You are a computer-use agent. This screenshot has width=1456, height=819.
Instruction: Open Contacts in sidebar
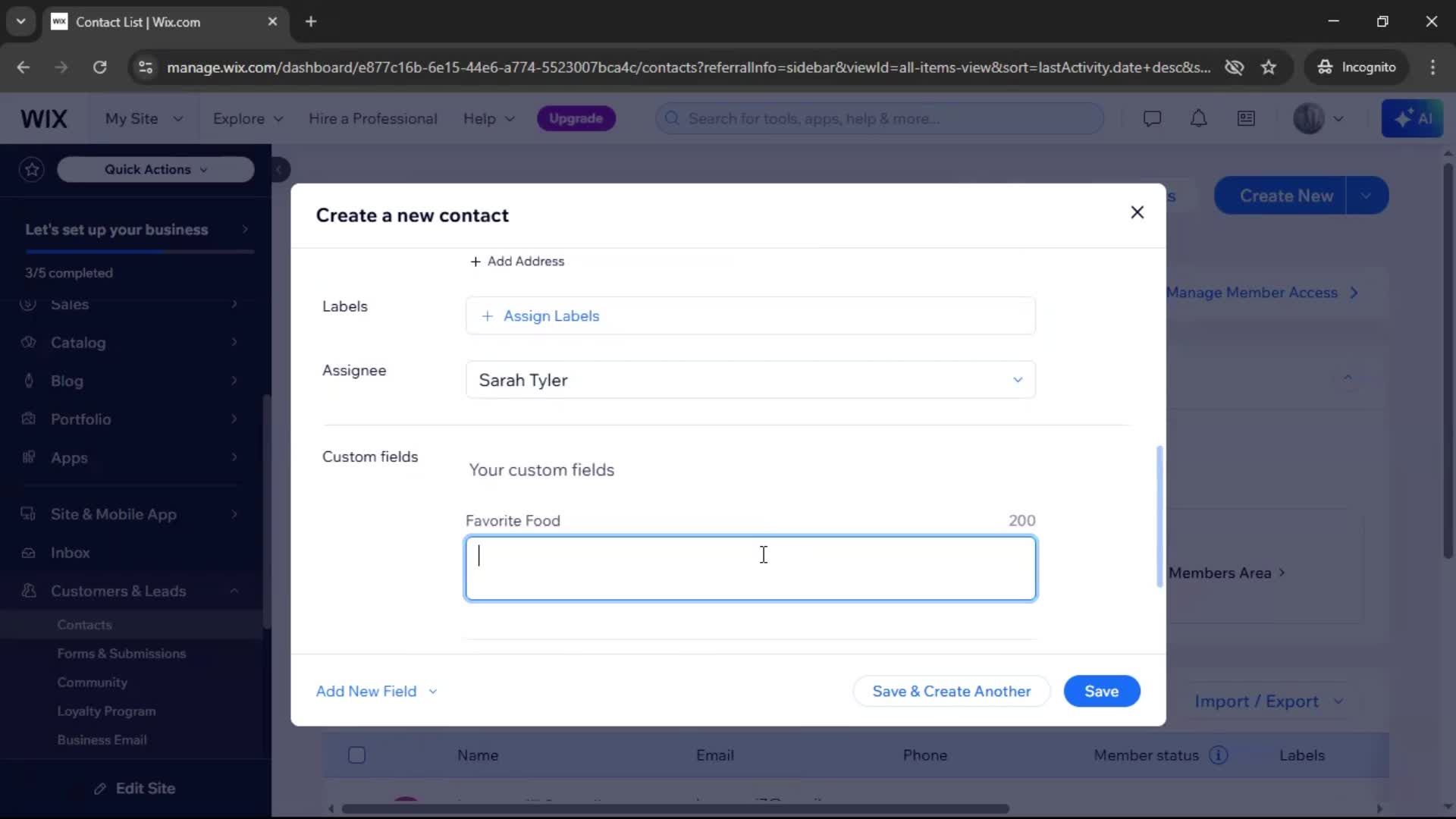click(x=84, y=625)
